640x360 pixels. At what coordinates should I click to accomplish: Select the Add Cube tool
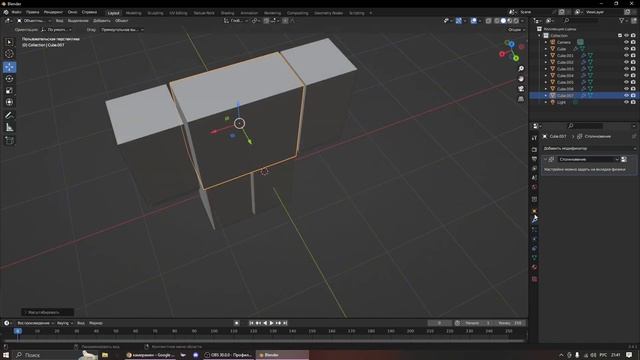pos(9,141)
